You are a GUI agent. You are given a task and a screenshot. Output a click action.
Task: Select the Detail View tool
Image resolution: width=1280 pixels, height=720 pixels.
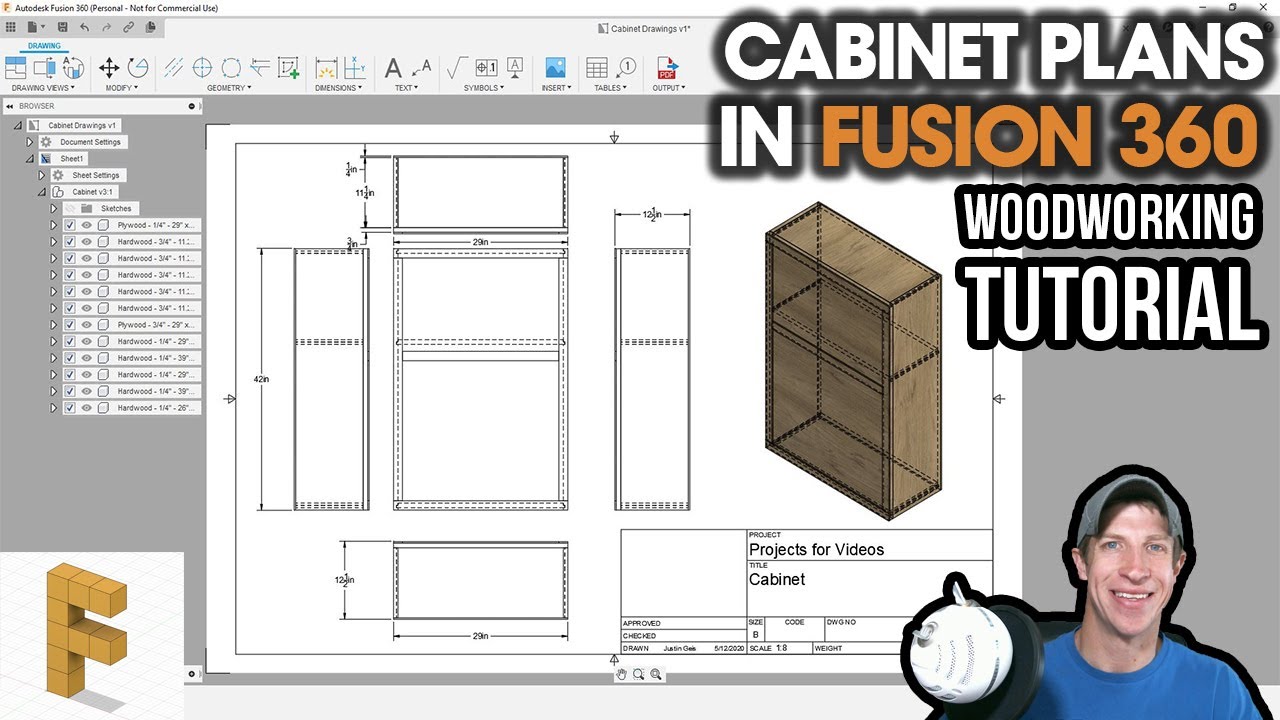click(x=73, y=68)
